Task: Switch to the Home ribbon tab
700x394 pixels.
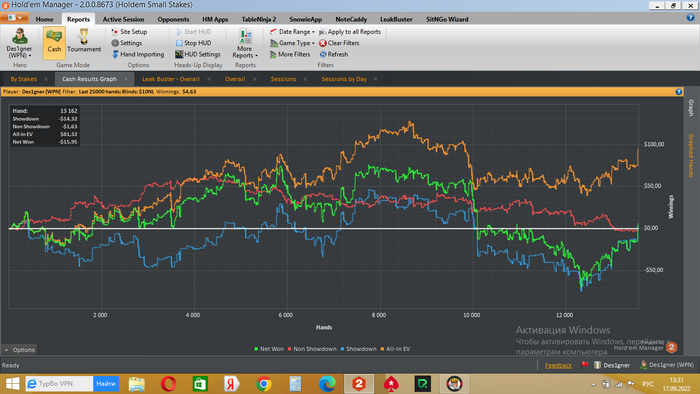Action: tap(44, 19)
